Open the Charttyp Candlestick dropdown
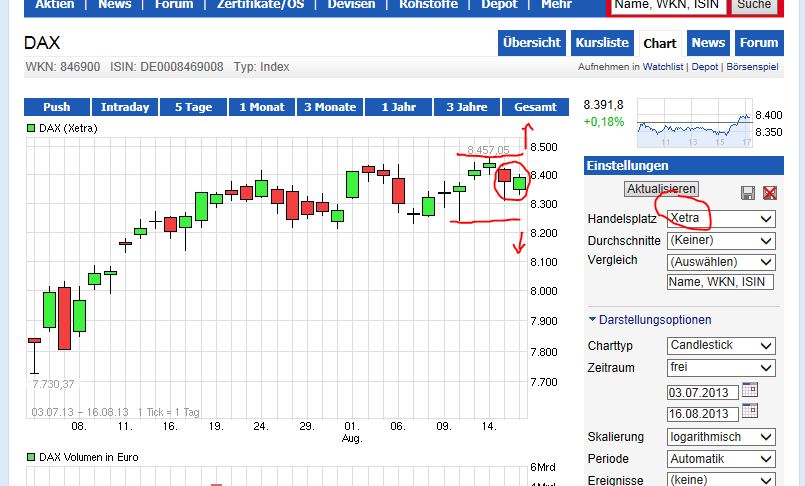The height and width of the screenshot is (486, 805). tap(721, 345)
